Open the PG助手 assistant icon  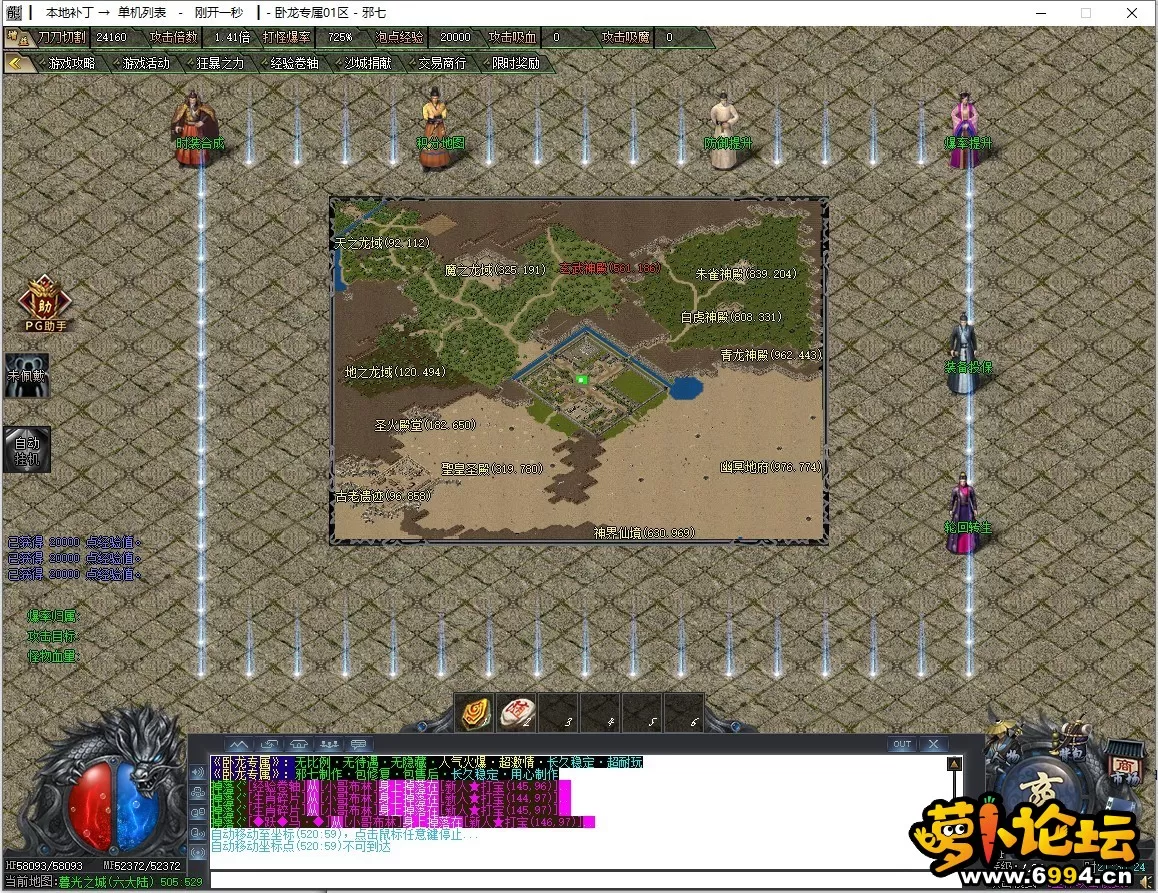45,303
